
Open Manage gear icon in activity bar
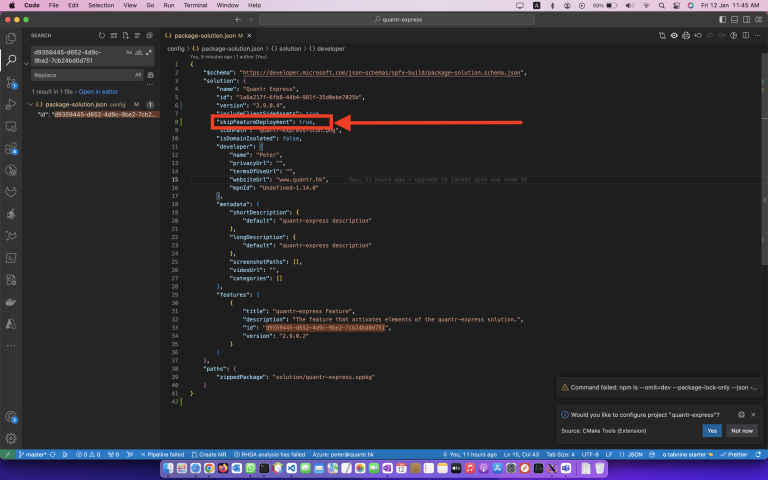click(11, 438)
